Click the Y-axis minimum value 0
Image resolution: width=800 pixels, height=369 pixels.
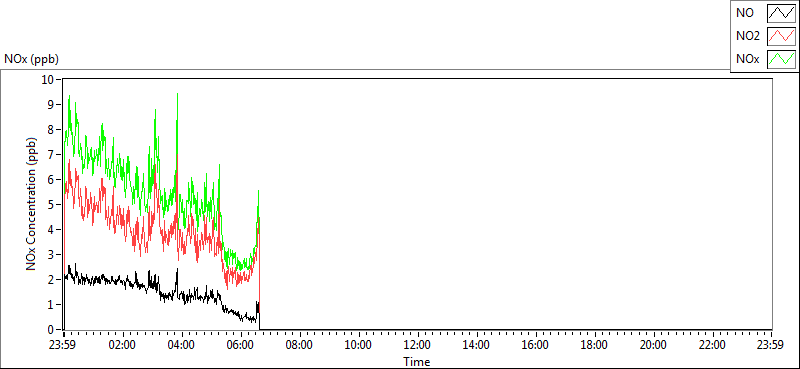click(x=51, y=330)
